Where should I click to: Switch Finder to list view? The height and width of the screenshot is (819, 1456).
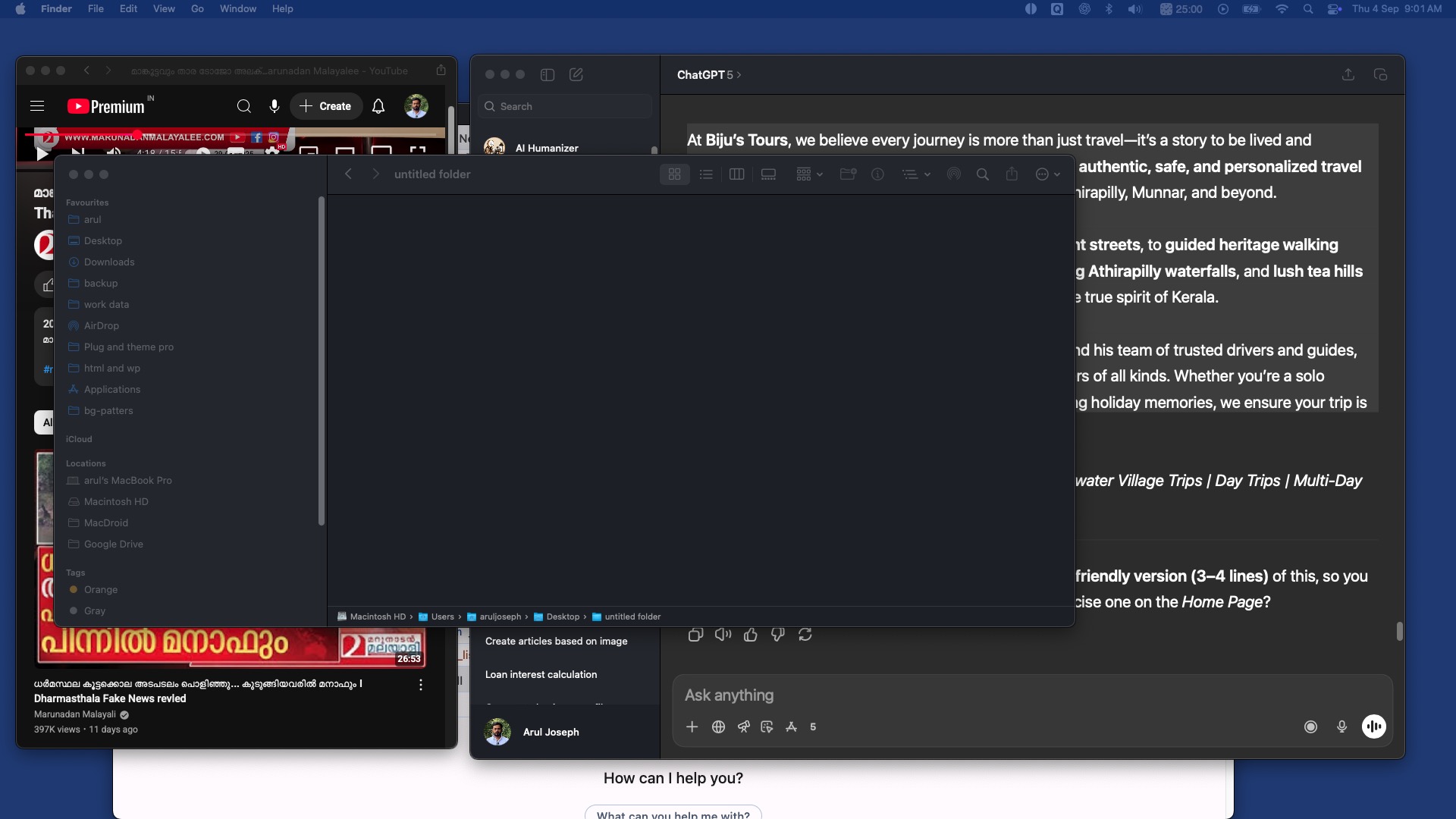click(706, 174)
